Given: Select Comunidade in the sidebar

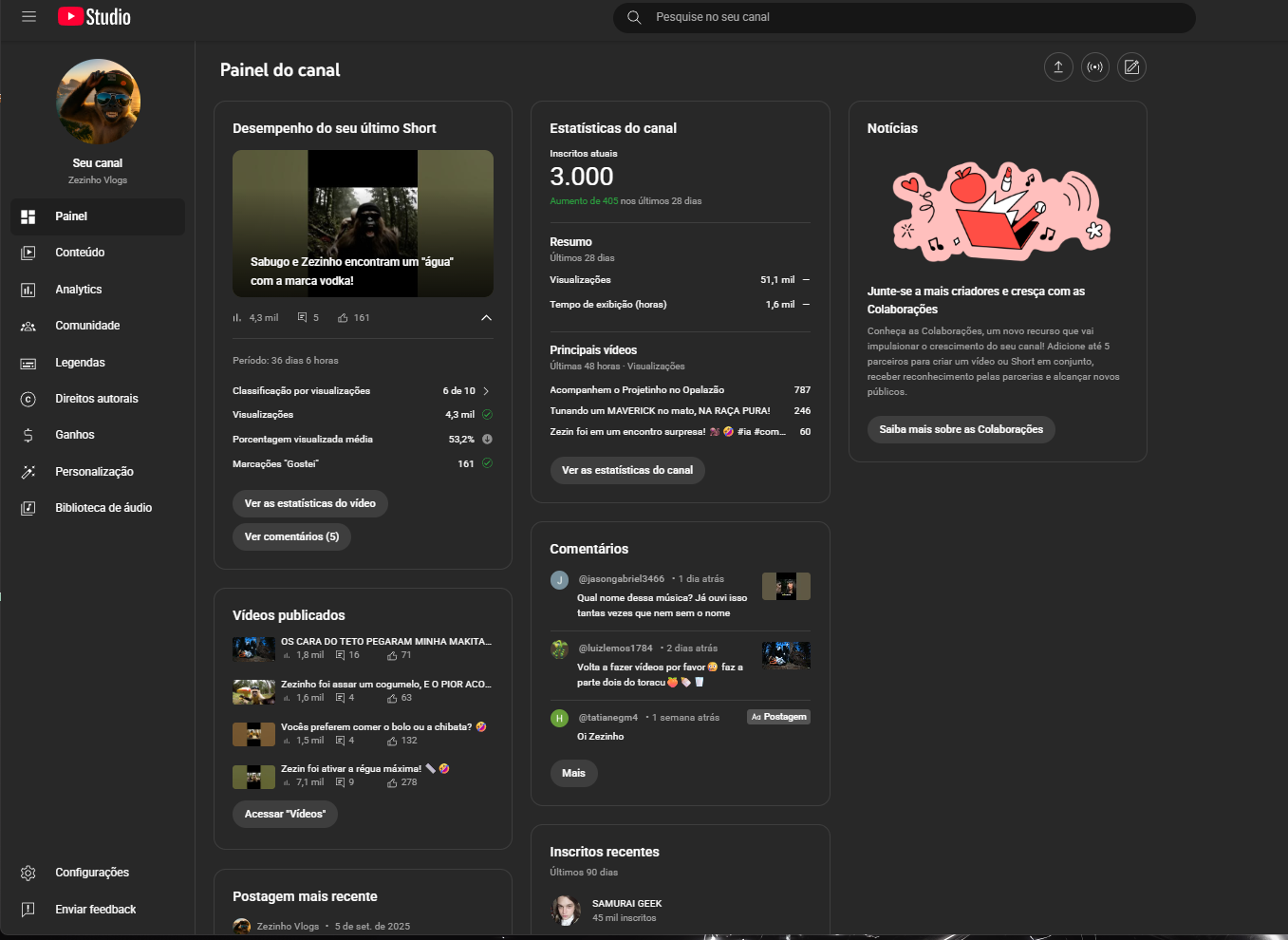Looking at the screenshot, I should [x=98, y=326].
